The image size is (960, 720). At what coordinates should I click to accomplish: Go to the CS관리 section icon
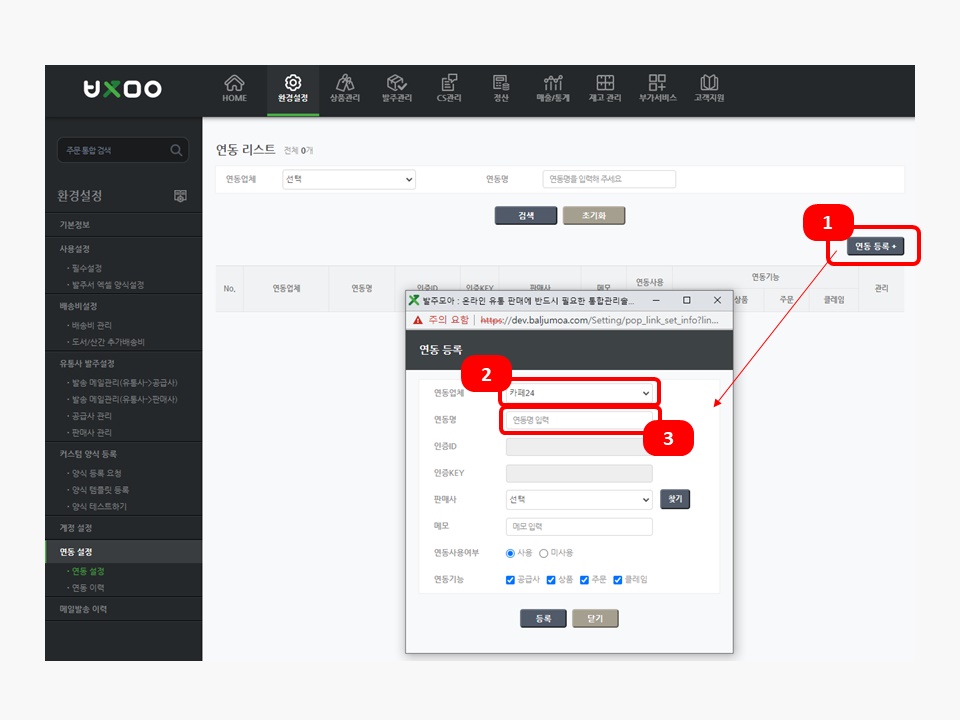pos(449,83)
